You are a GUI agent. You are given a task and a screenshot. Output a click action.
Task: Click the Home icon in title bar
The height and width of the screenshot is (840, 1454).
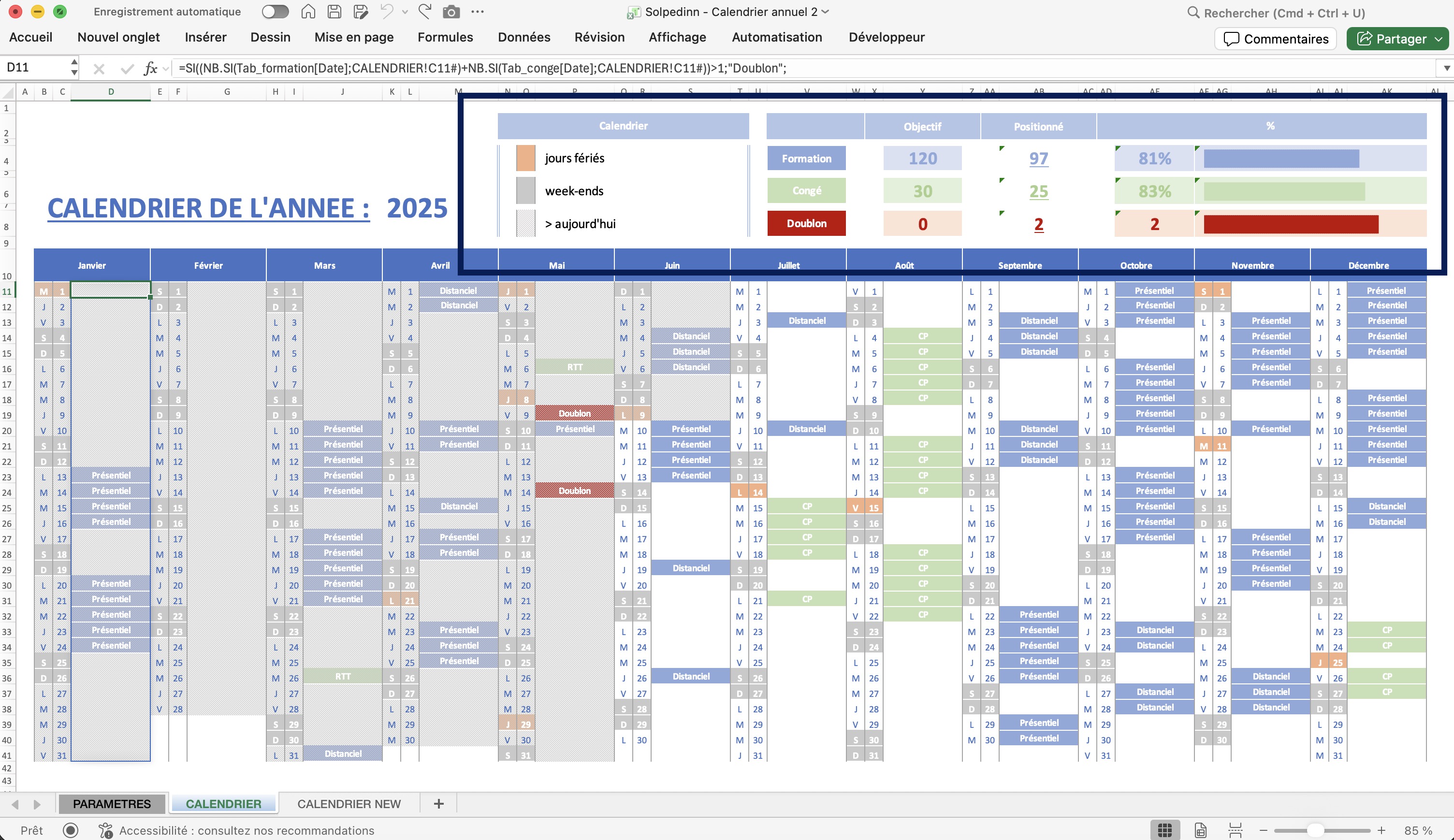coord(308,12)
